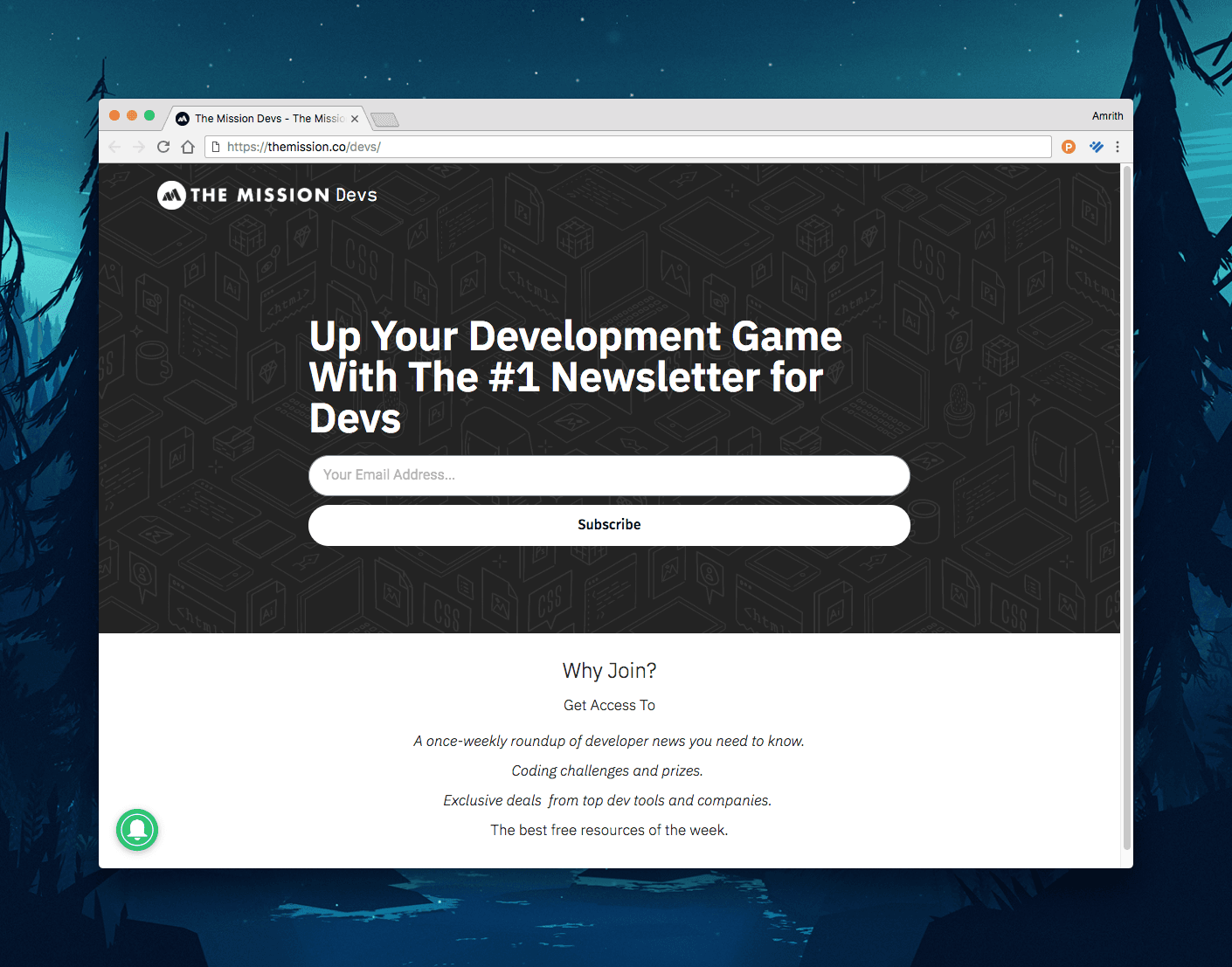Open the Amrith profile button
1232x967 pixels.
tap(1107, 116)
